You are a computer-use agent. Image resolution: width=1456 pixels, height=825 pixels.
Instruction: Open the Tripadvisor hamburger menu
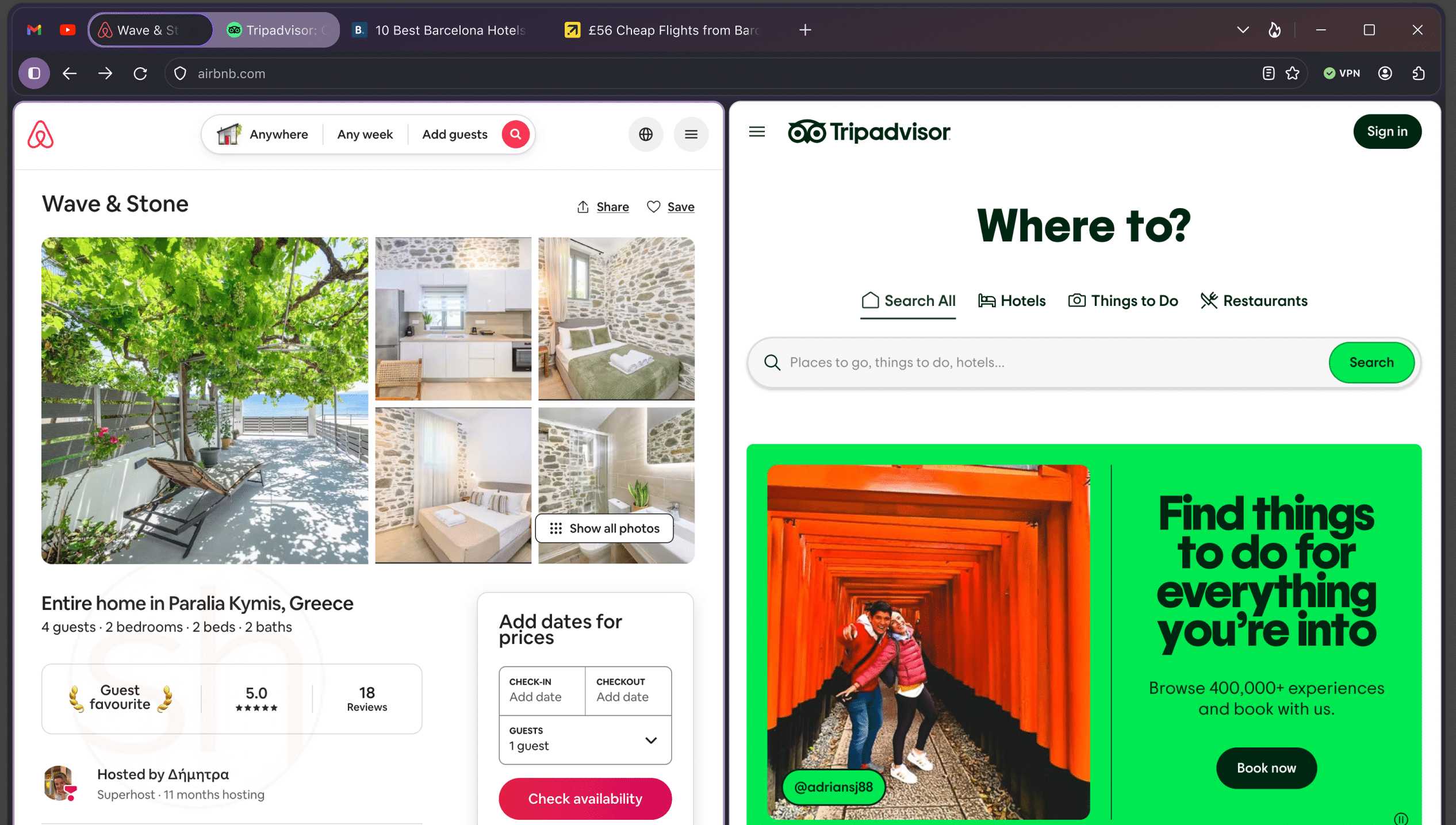pos(756,132)
